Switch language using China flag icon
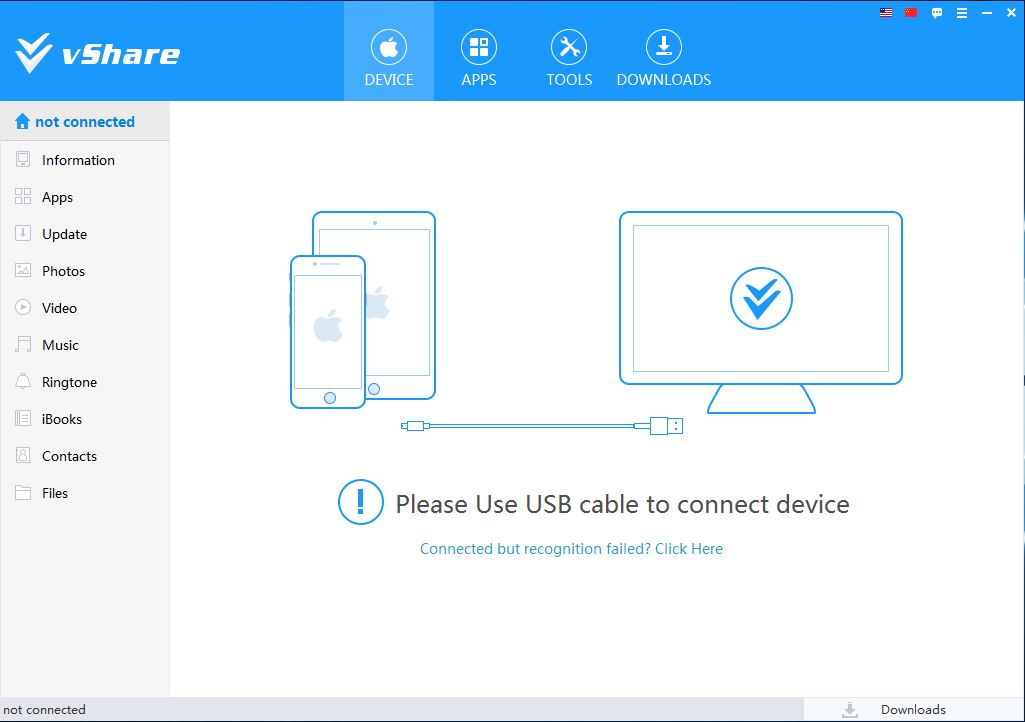The height and width of the screenshot is (722, 1025). [911, 12]
